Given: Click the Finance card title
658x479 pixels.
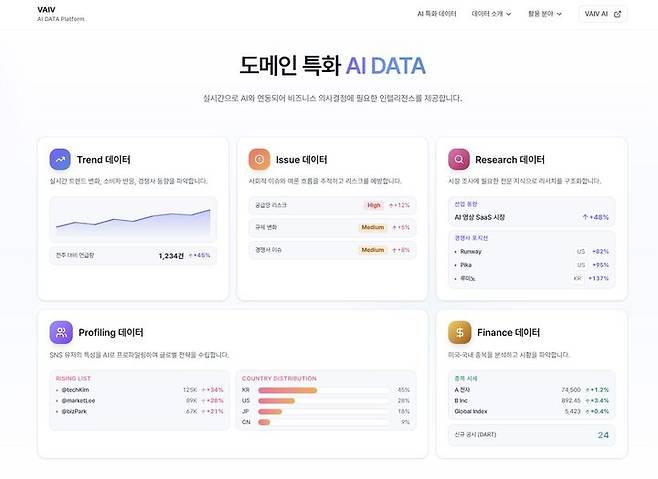Looking at the screenshot, I should [509, 332].
